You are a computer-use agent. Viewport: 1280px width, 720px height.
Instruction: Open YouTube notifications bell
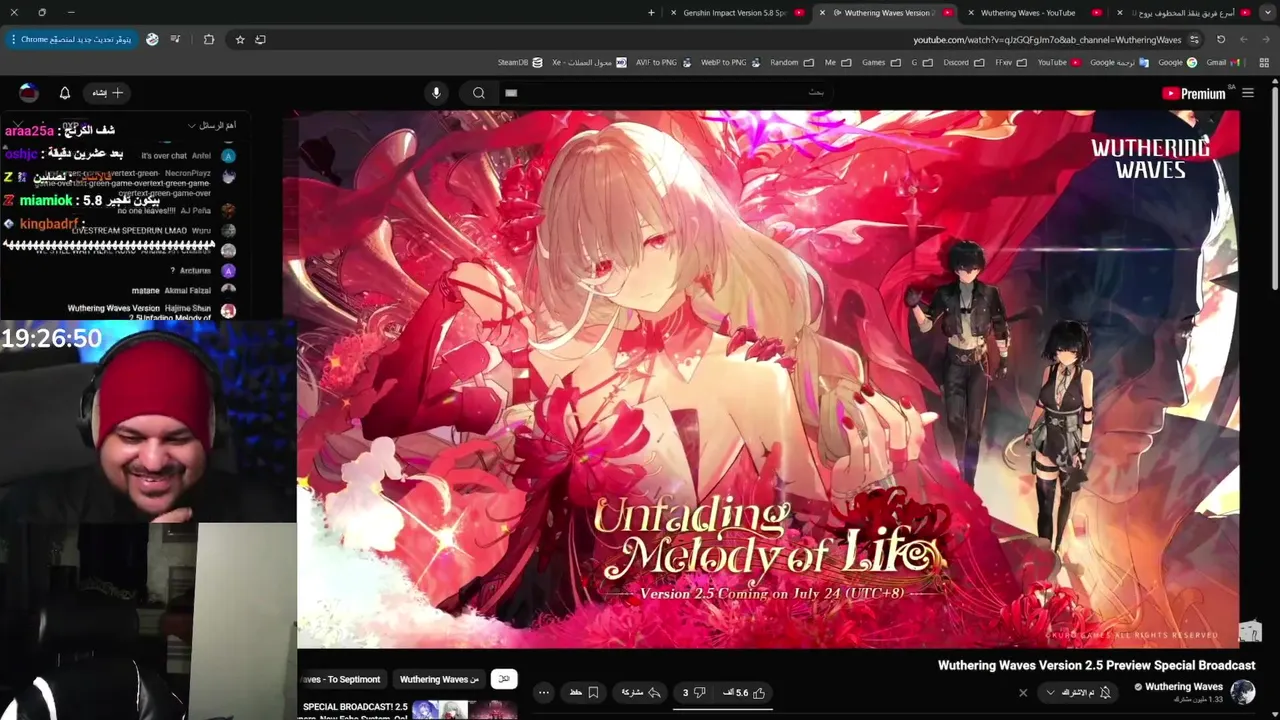click(x=65, y=93)
